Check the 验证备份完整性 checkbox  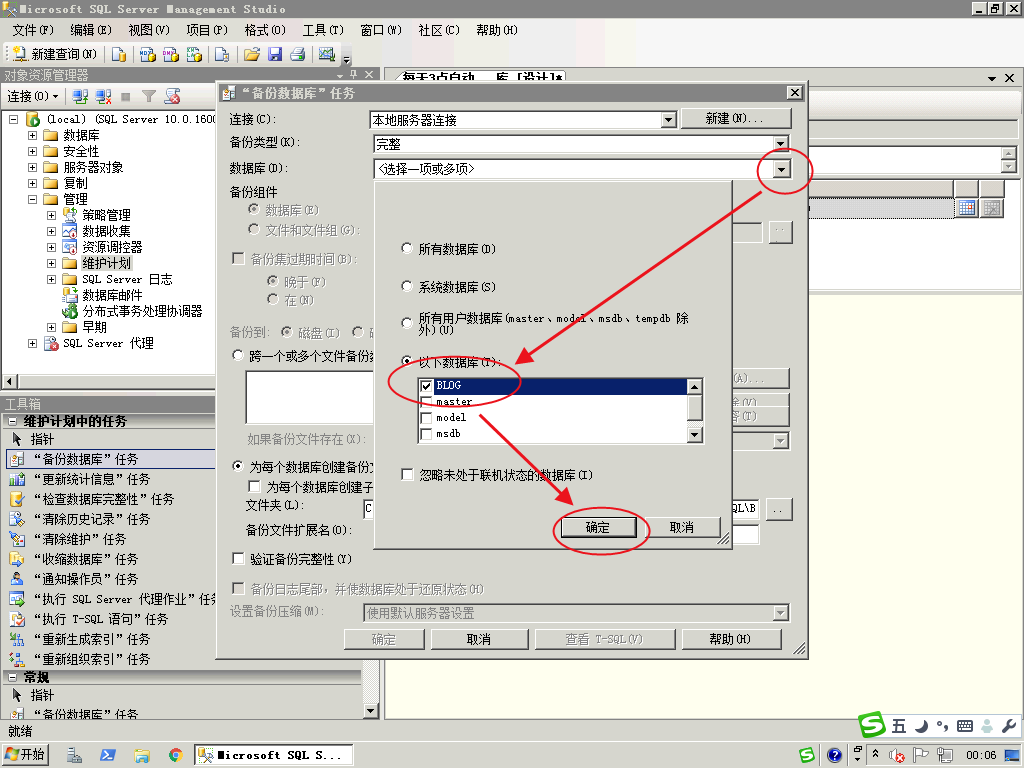238,558
